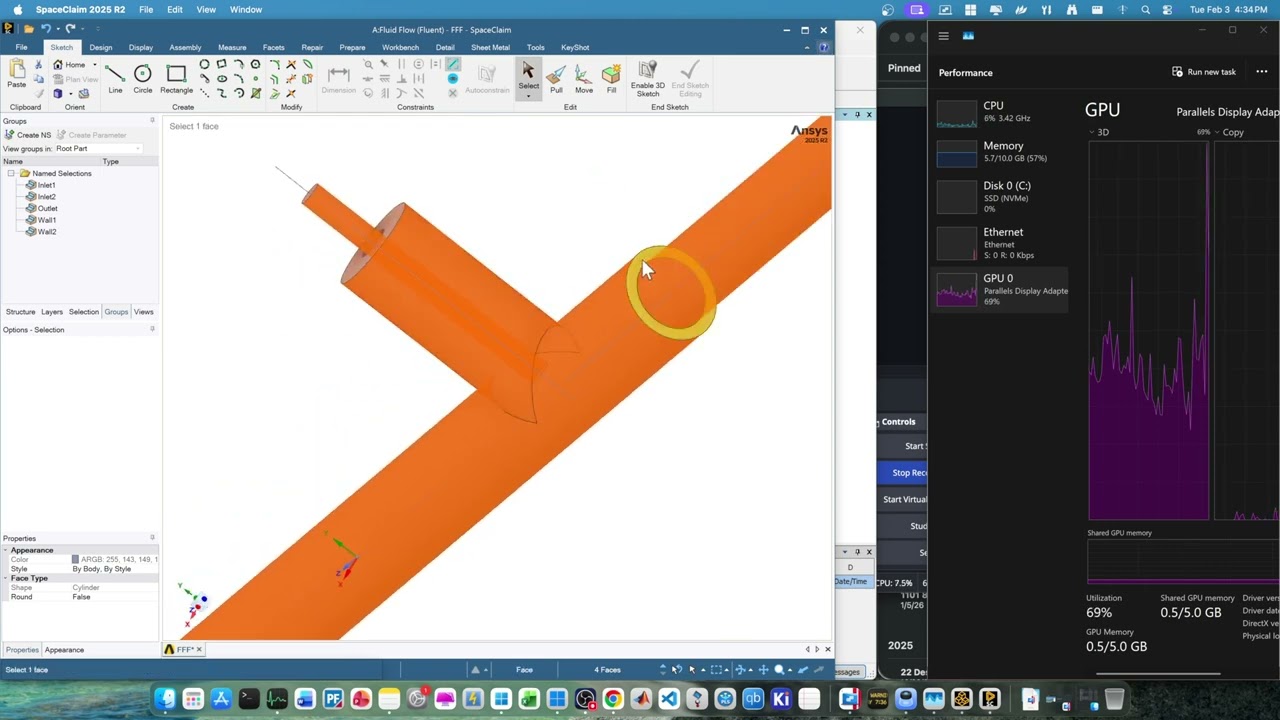Toggle Options - Selection panel pin

point(153,330)
